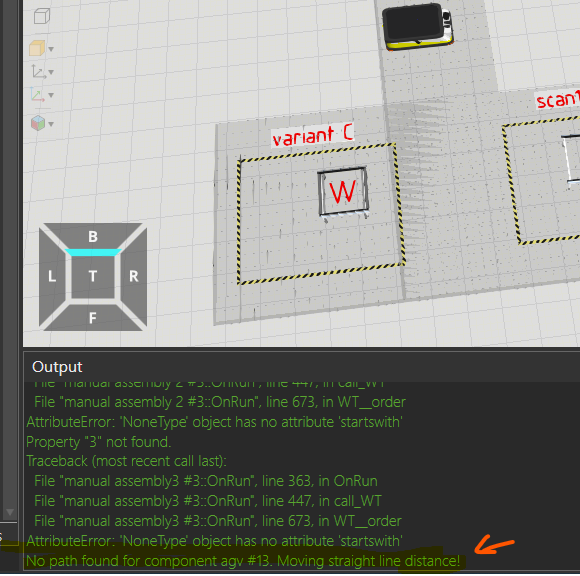This screenshot has height=576, width=580.
Task: Expand the dropdown beside the multicolor cube
Action: 51,124
